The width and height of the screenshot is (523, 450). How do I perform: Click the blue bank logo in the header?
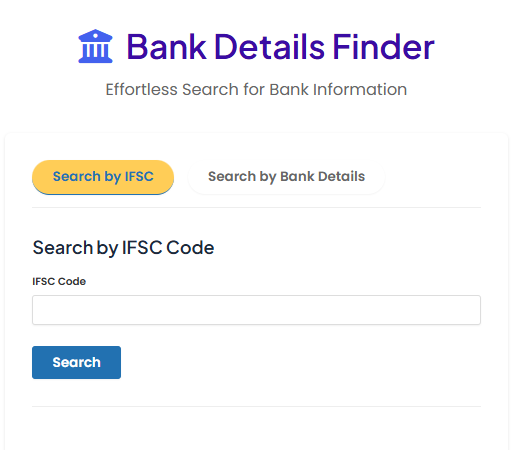click(x=95, y=46)
